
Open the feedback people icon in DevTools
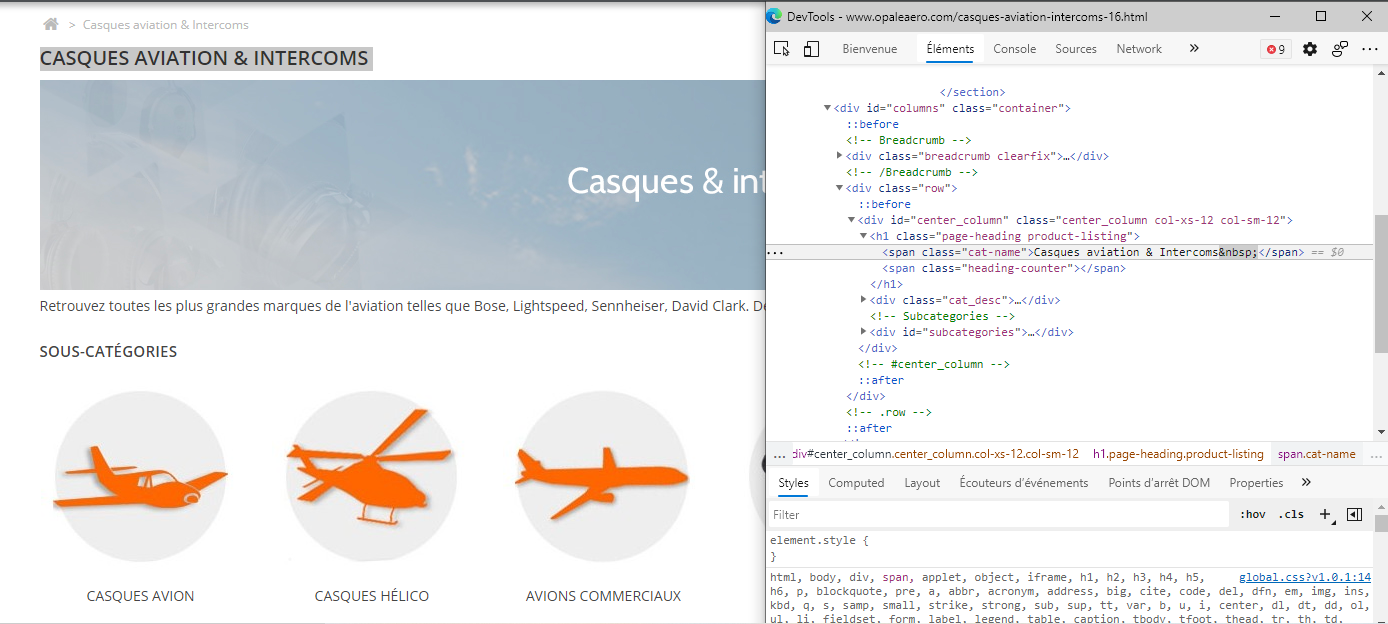(x=1340, y=49)
